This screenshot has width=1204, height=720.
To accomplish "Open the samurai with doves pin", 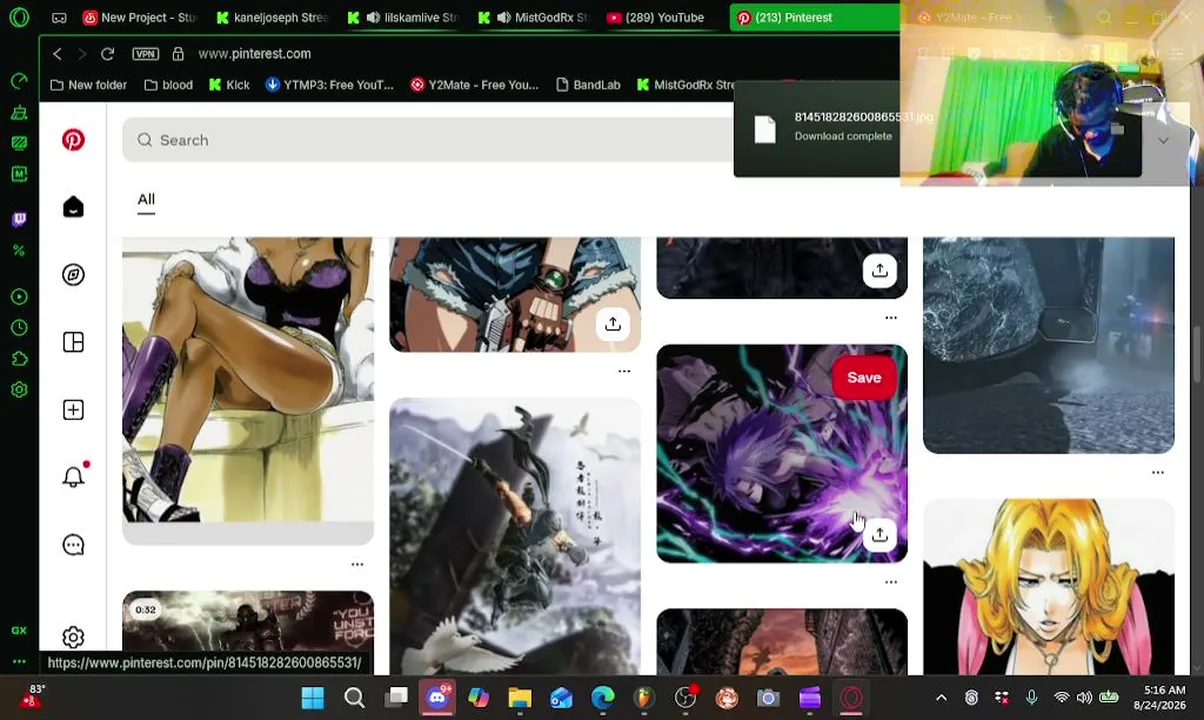I will tap(515, 536).
